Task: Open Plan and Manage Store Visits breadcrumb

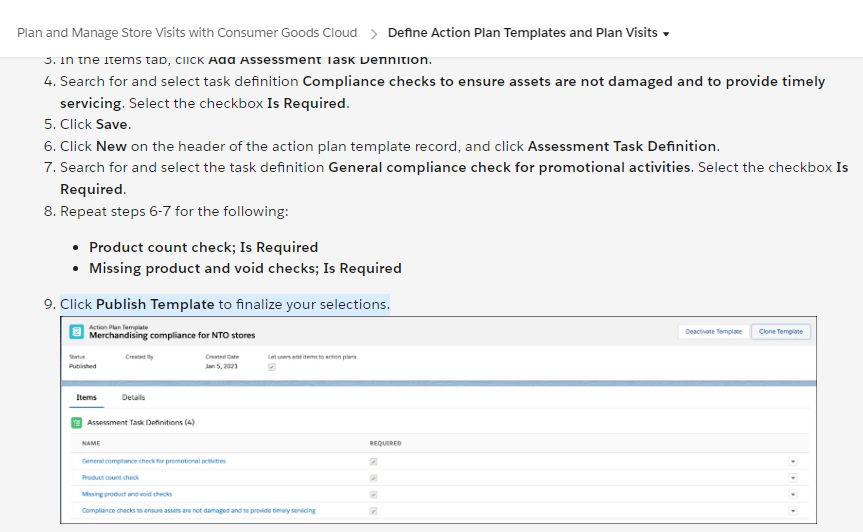Action: pyautogui.click(x=187, y=33)
